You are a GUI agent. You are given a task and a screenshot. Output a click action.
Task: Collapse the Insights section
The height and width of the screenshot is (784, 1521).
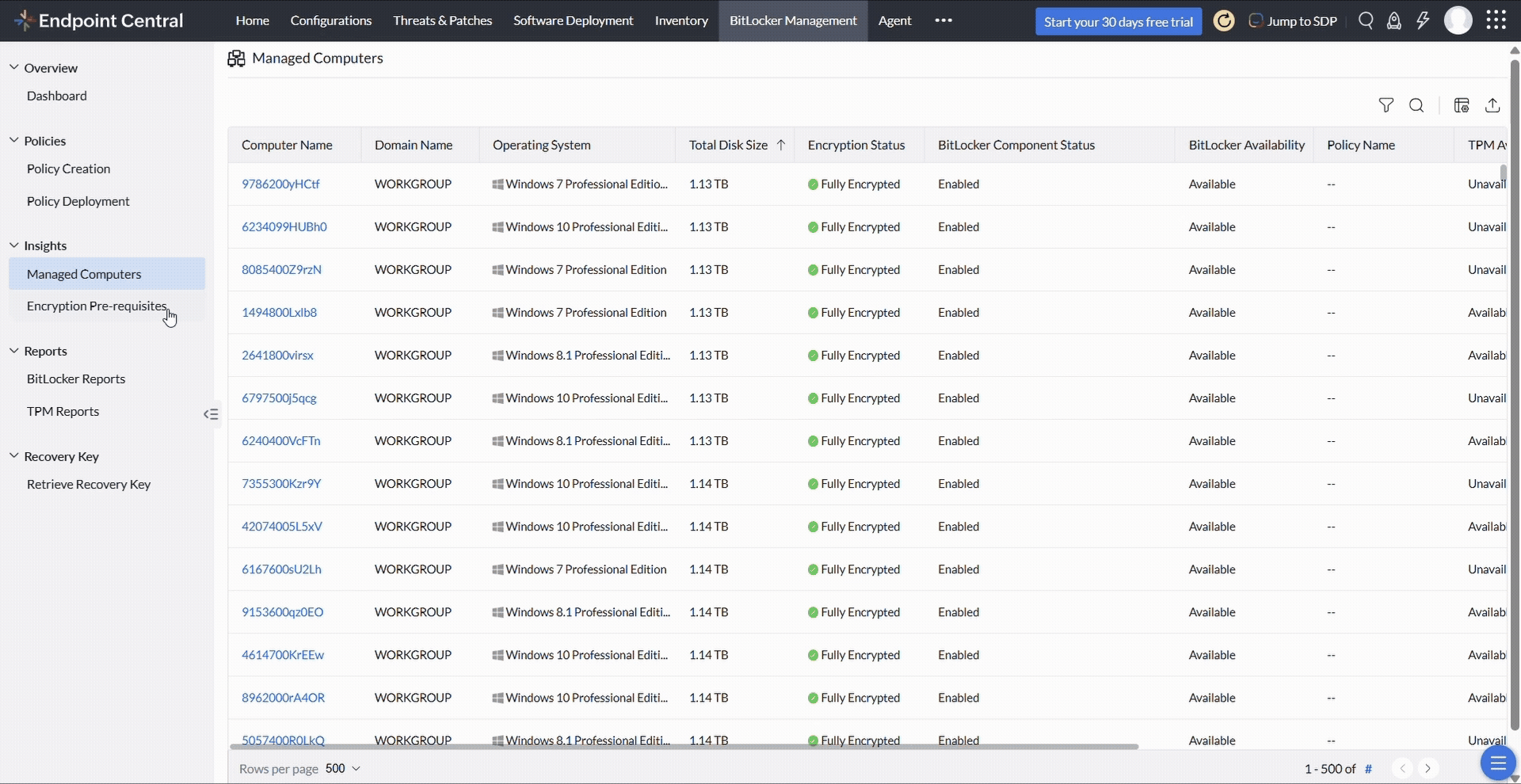click(x=13, y=245)
